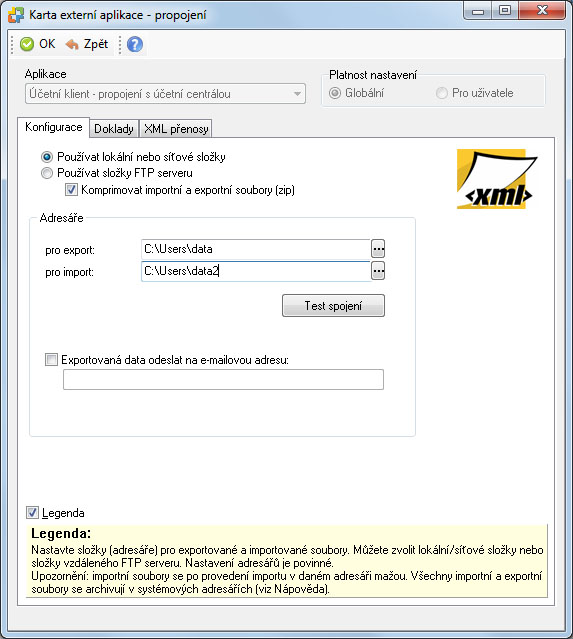This screenshot has height=639, width=573.
Task: Click the XML logo image
Action: pyautogui.click(x=497, y=179)
